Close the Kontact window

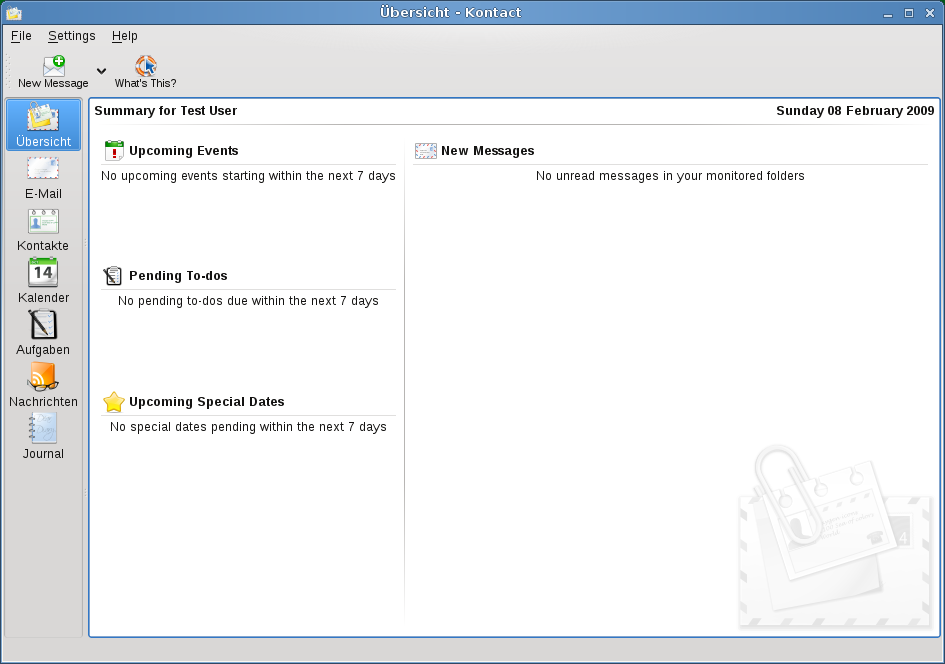click(930, 13)
